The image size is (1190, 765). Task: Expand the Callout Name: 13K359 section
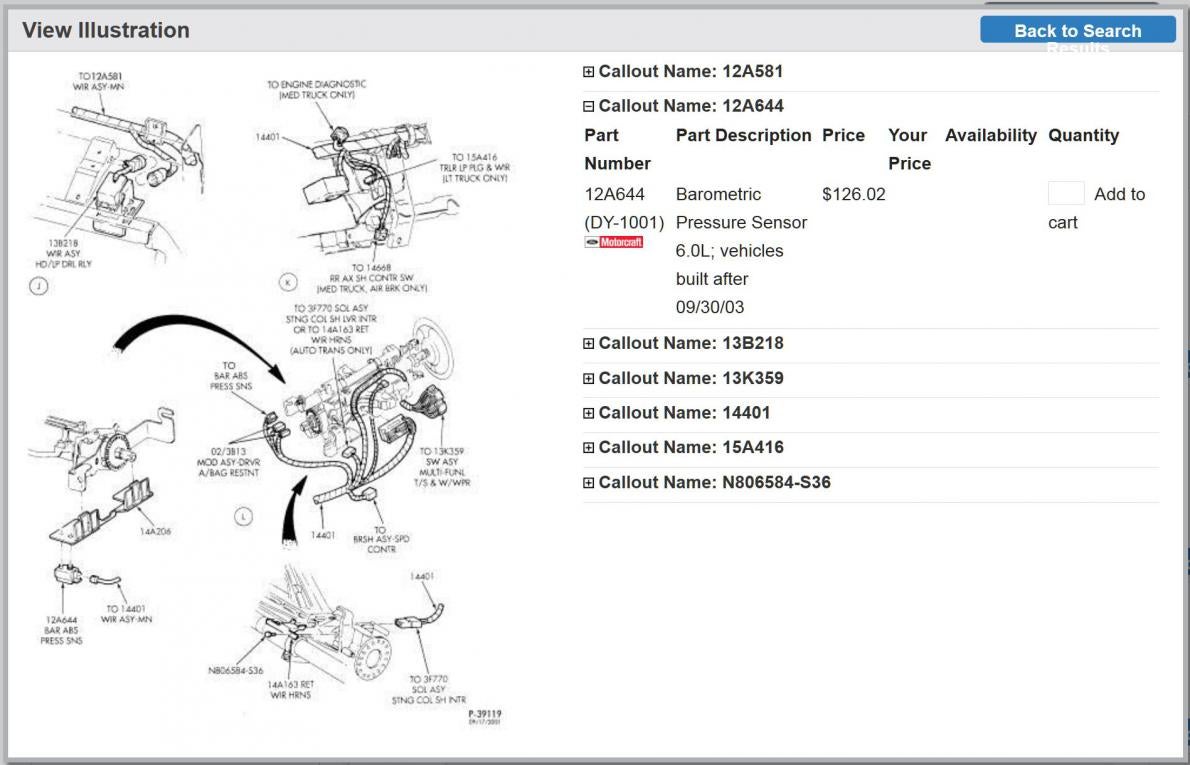588,379
